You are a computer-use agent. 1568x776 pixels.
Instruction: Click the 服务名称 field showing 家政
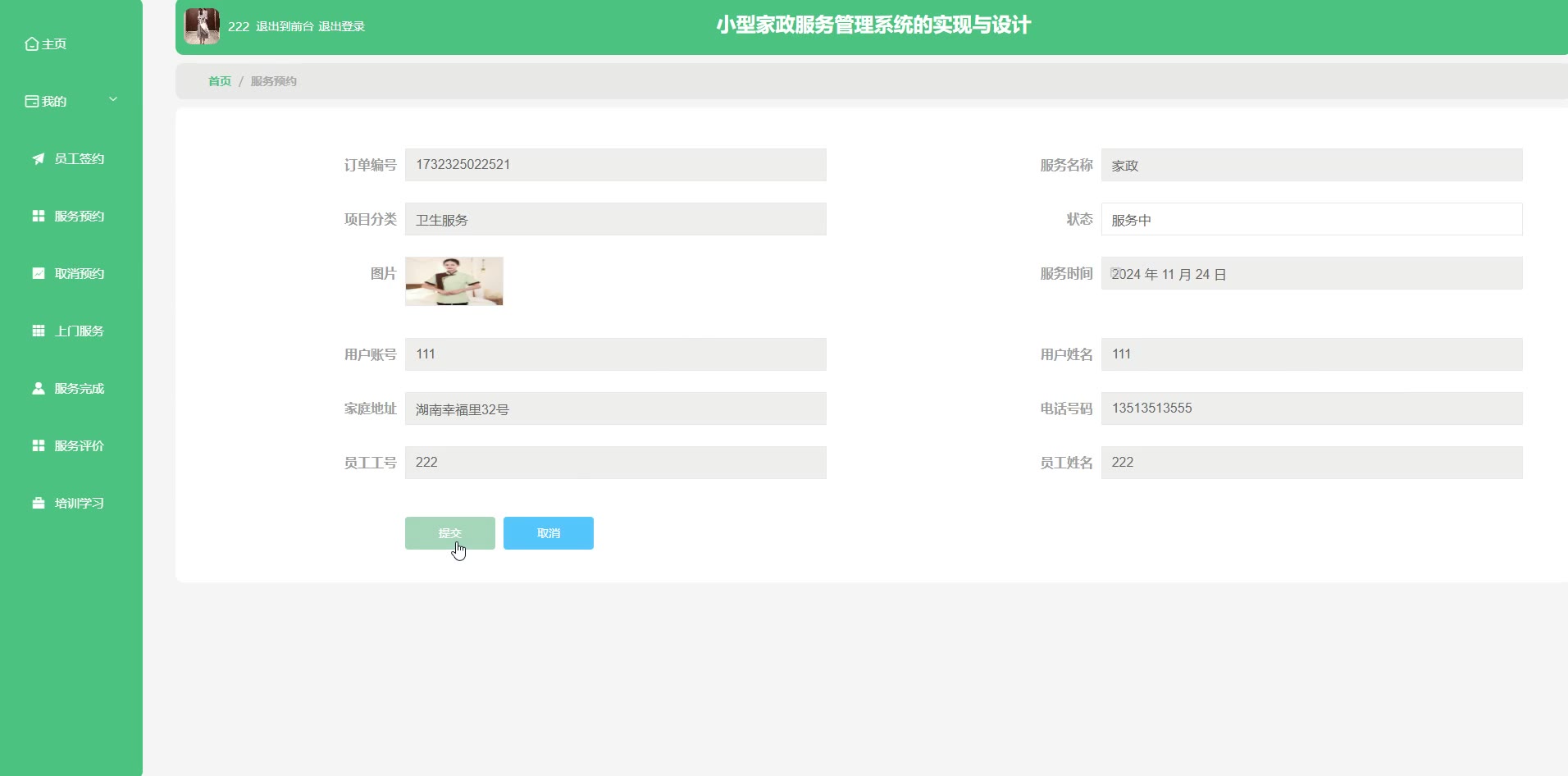click(x=1312, y=165)
